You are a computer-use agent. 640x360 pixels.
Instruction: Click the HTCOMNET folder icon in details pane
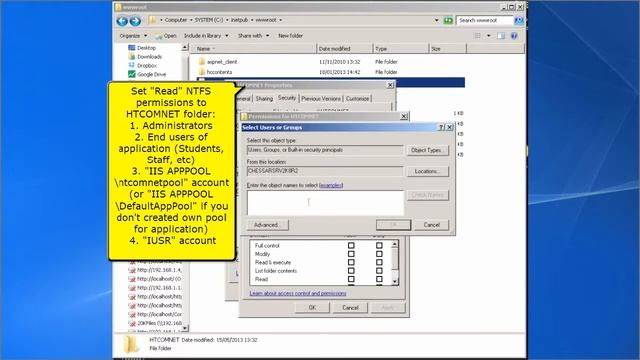[x=131, y=344]
